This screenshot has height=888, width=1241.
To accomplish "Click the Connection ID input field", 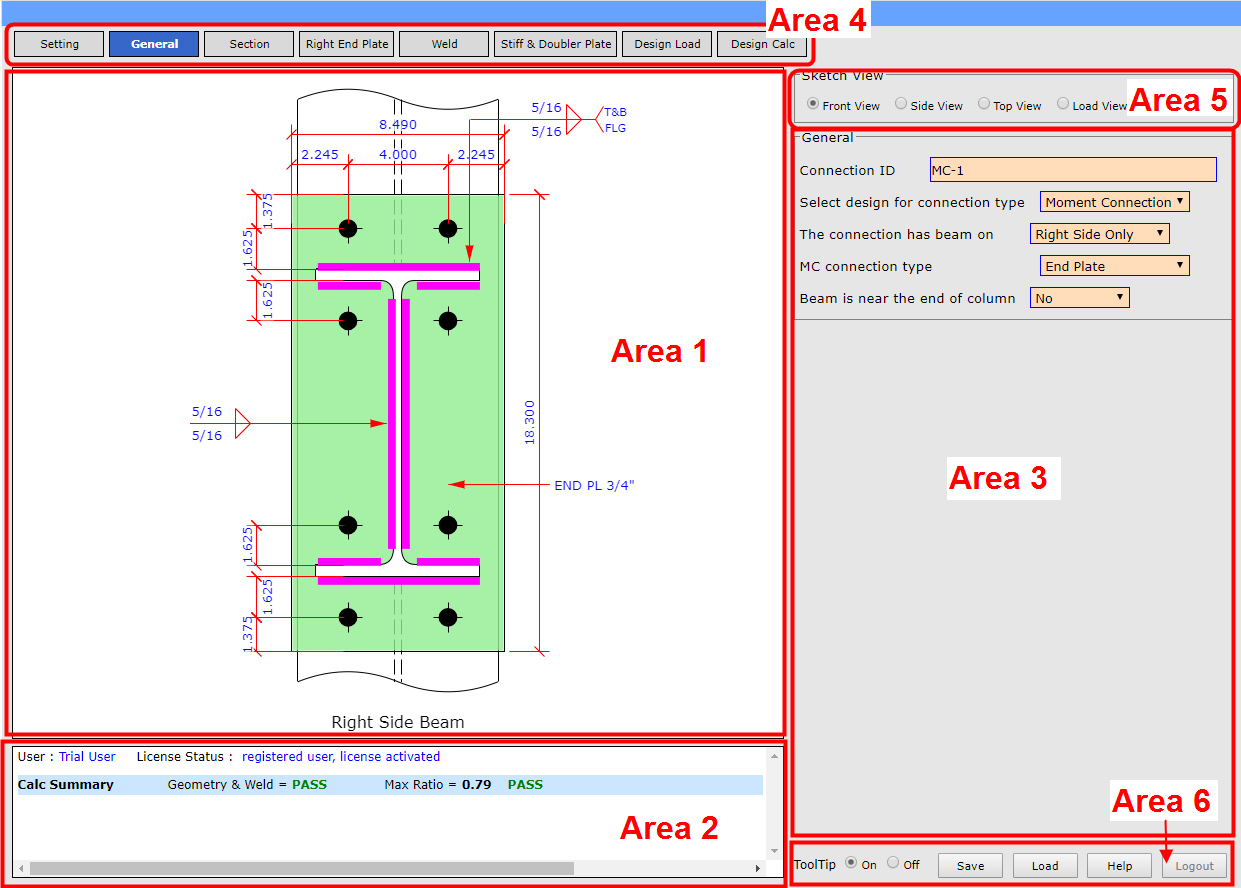I will (x=1072, y=170).
